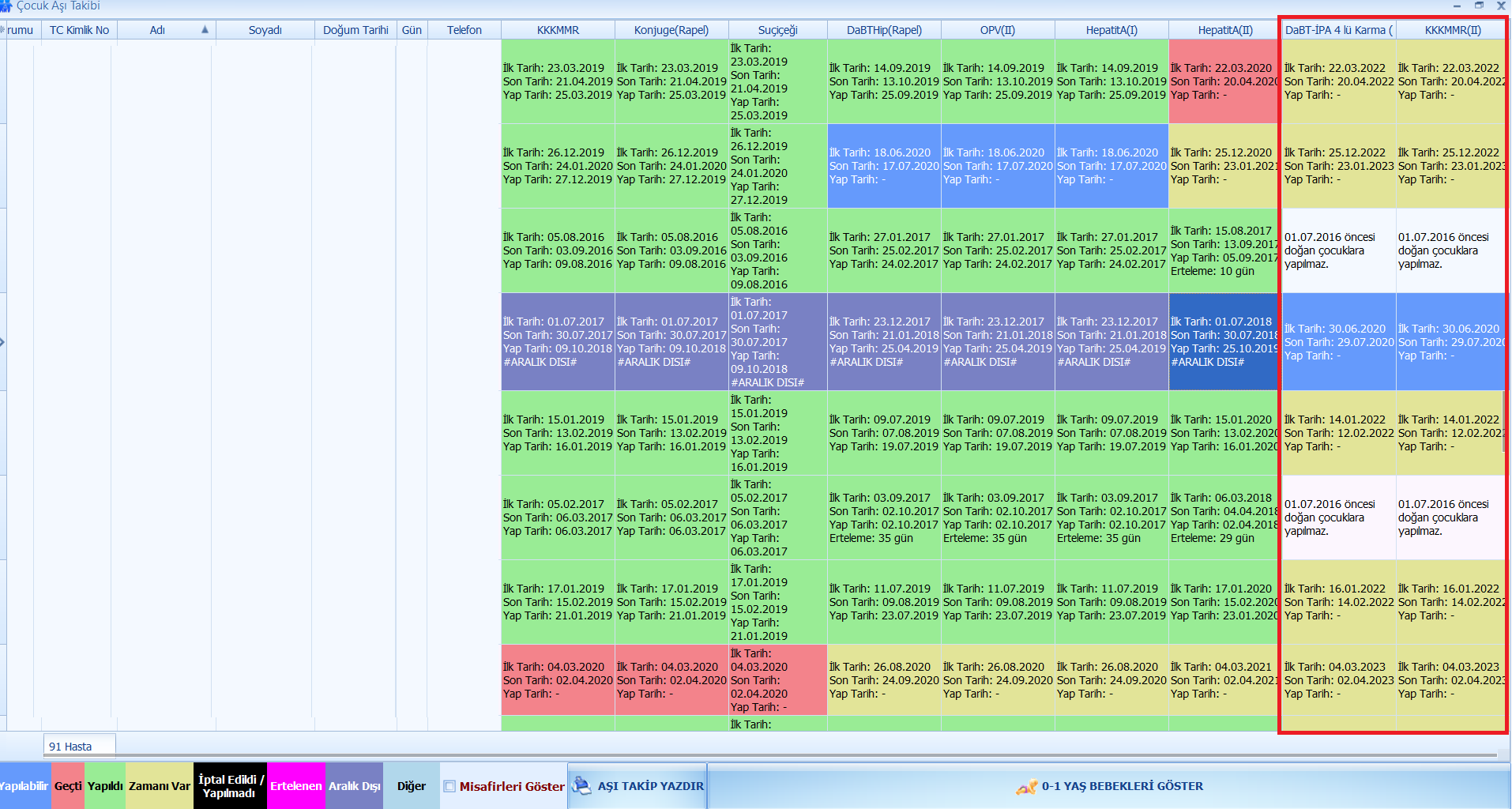The width and height of the screenshot is (1512, 809).
Task: Sort by Doğum Tarihi column header
Action: pos(355,30)
